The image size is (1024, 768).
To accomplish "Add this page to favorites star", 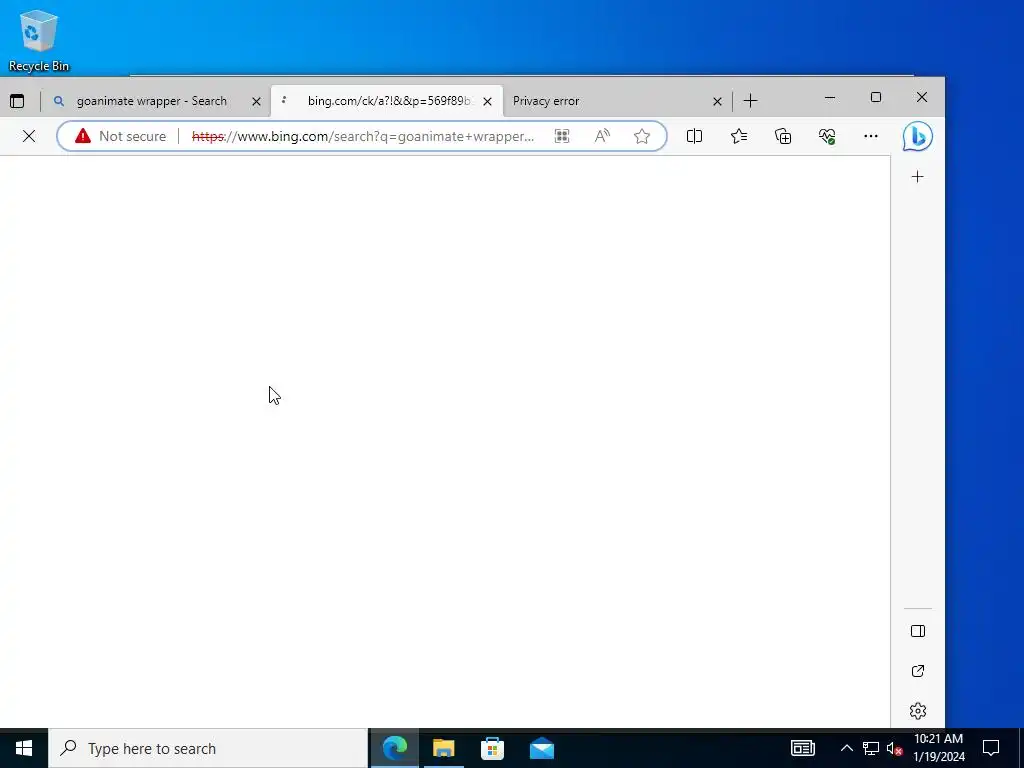I will point(642,136).
